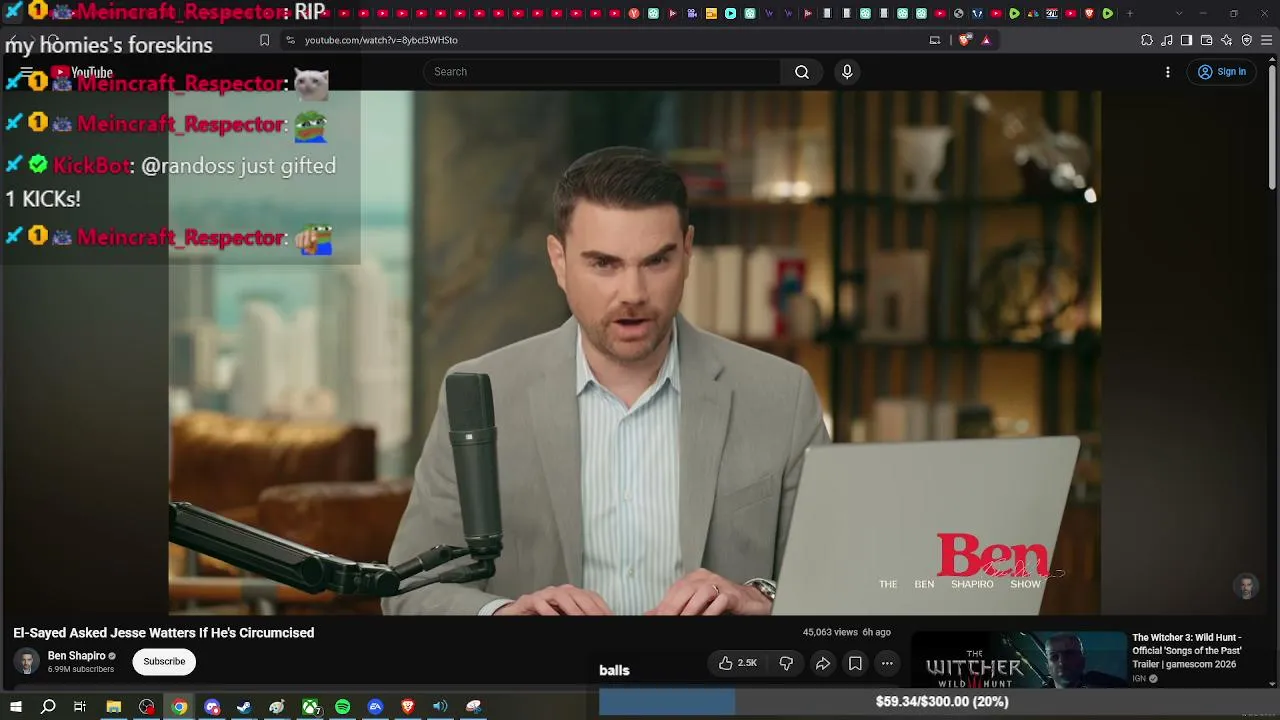
Task: Open the browser hamburger main menu
Action: (1266, 40)
